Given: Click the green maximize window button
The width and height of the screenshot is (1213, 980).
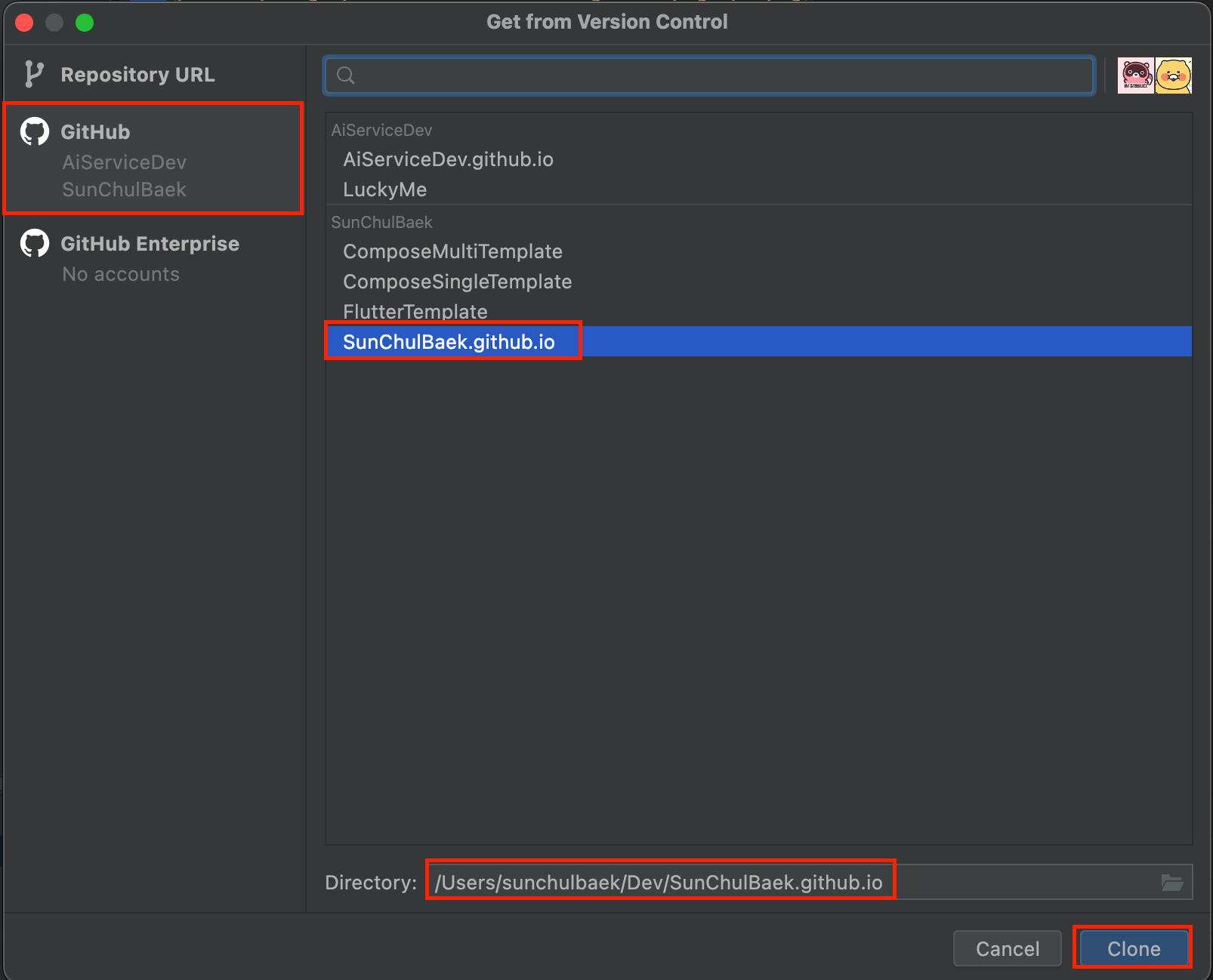Looking at the screenshot, I should coord(85,23).
